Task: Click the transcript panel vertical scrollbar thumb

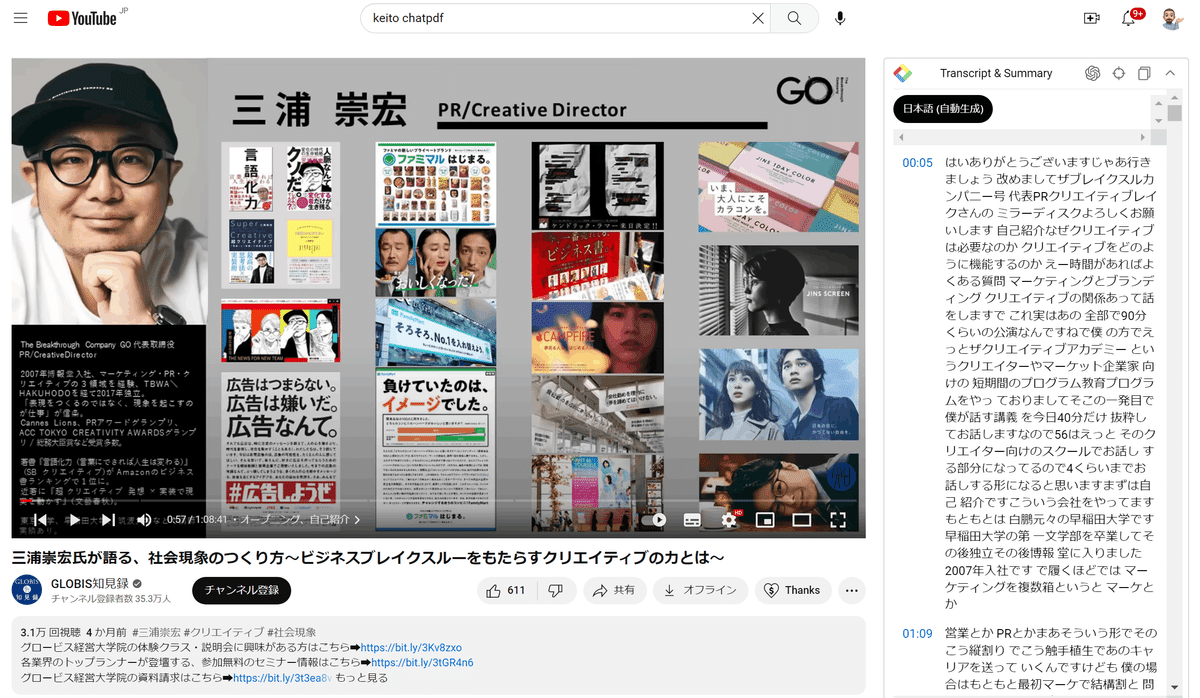Action: (x=1175, y=113)
